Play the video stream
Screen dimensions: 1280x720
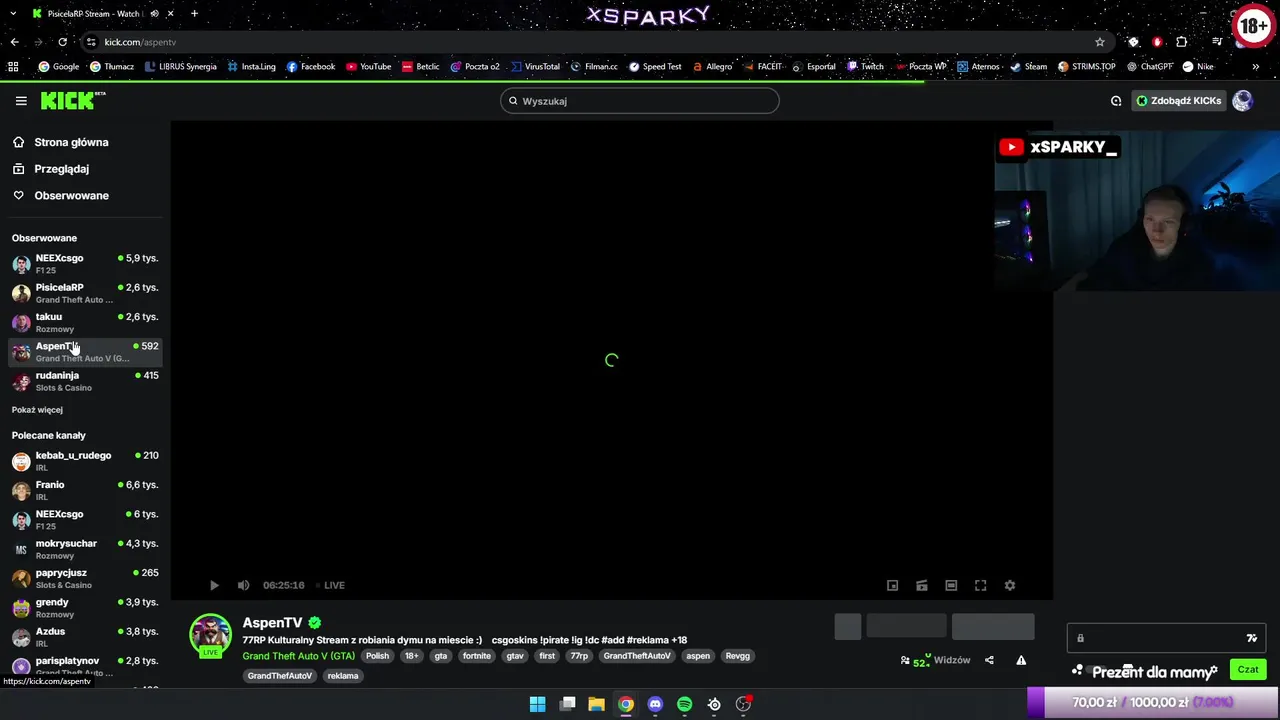point(214,585)
